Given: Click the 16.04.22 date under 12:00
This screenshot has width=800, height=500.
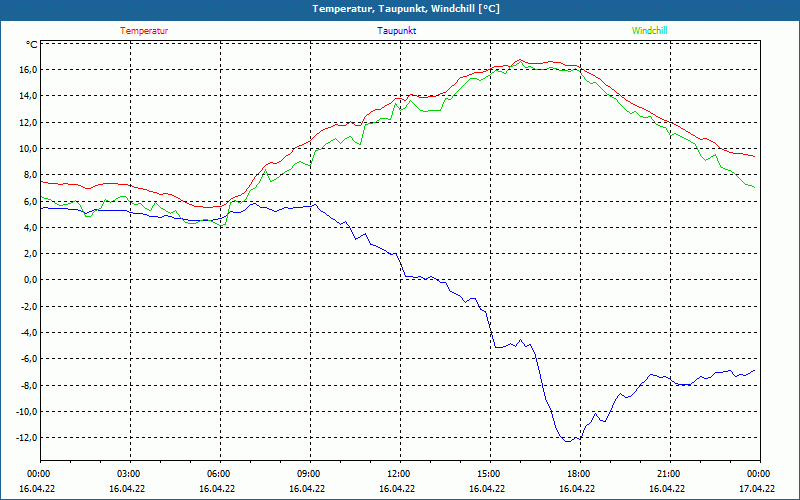Looking at the screenshot, I should (x=396, y=488).
